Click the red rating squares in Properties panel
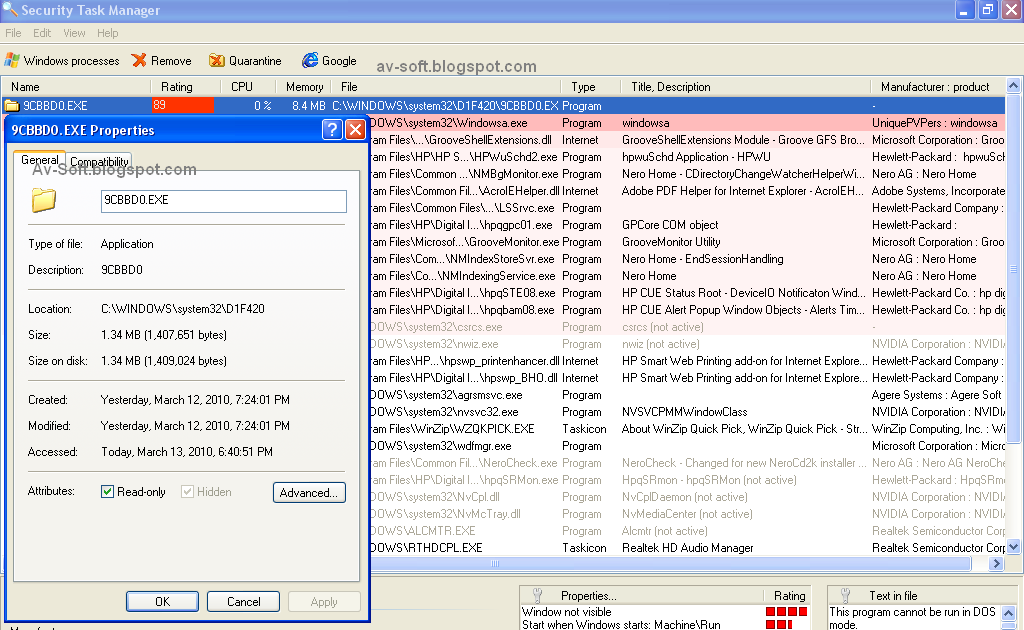The image size is (1024, 630). pyautogui.click(x=786, y=612)
